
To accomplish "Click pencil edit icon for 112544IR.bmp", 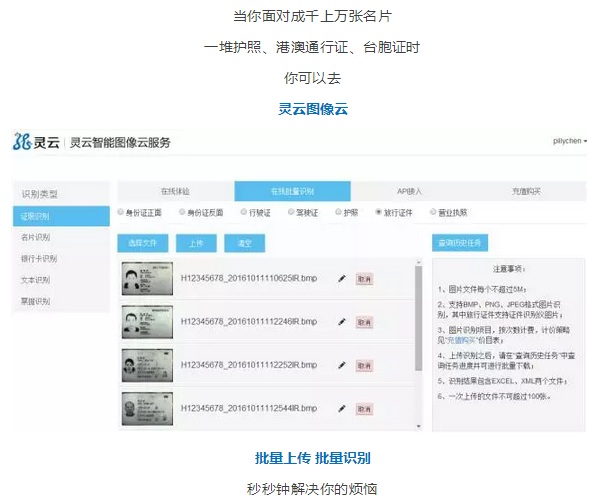I will [342, 409].
